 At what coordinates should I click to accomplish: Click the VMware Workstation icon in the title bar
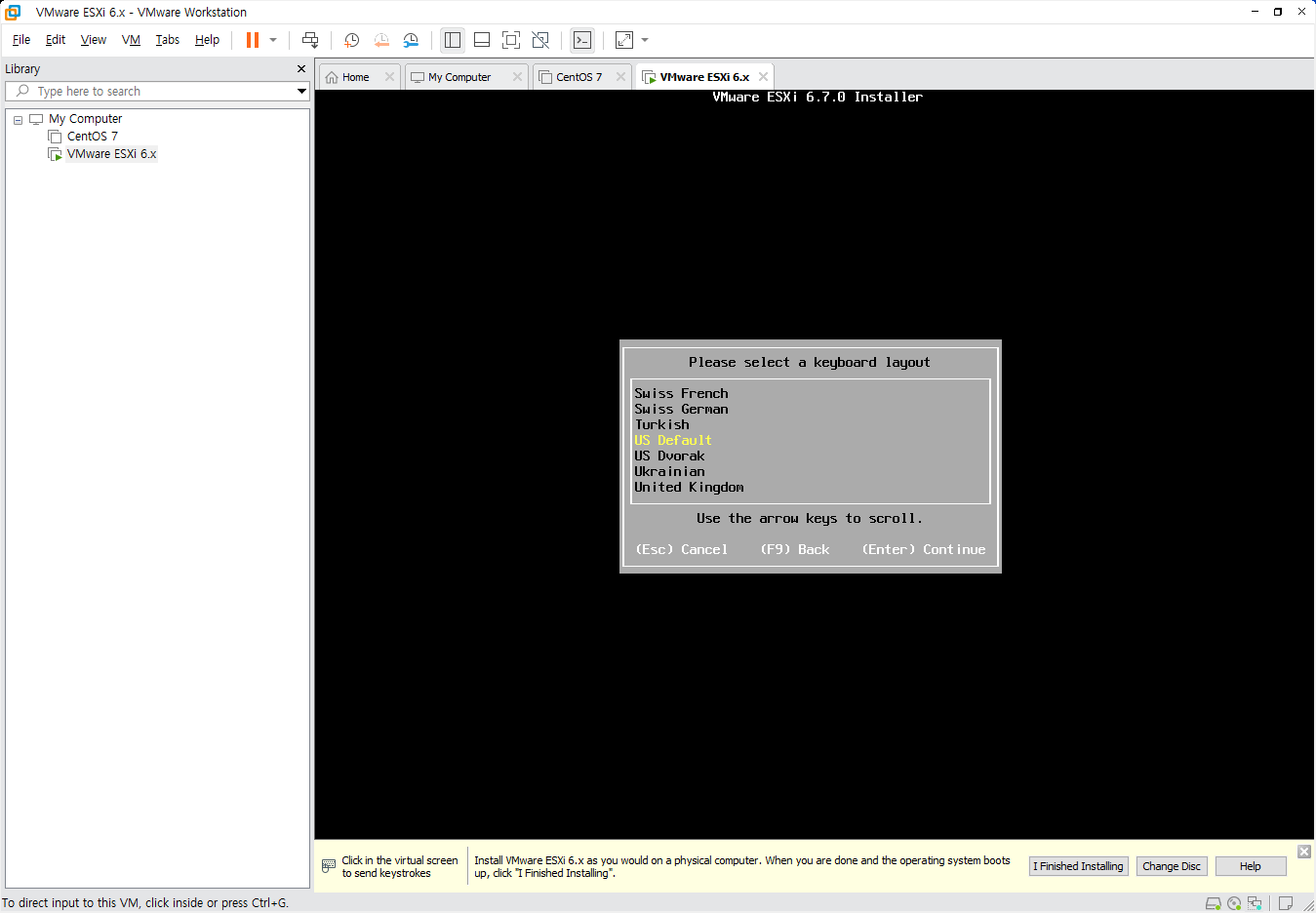pyautogui.click(x=14, y=12)
